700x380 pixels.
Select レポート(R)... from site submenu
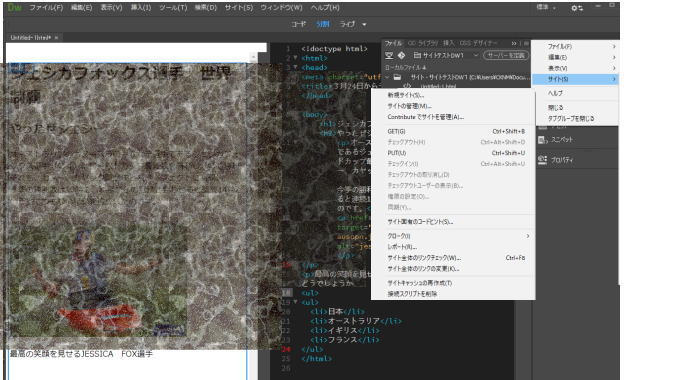tap(453, 247)
